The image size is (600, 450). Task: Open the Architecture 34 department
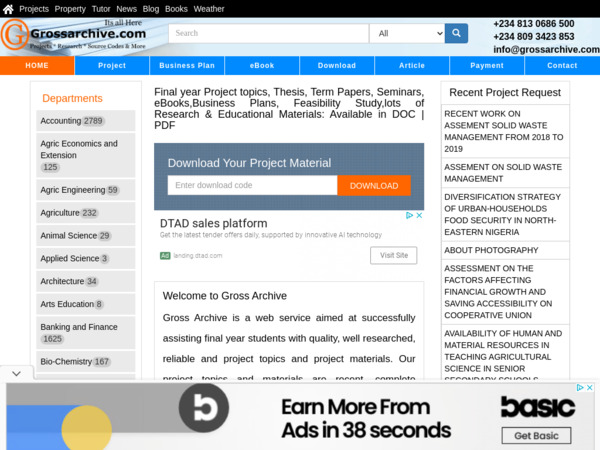click(x=86, y=281)
